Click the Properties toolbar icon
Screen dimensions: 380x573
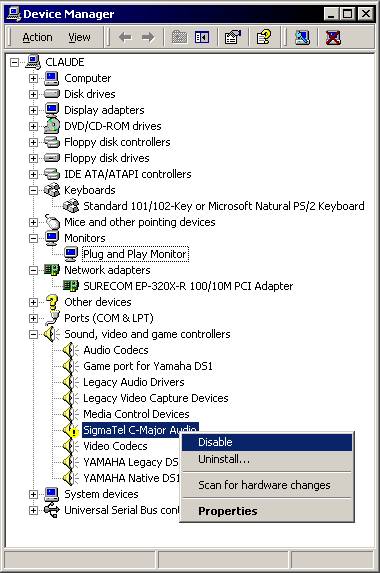click(x=233, y=37)
